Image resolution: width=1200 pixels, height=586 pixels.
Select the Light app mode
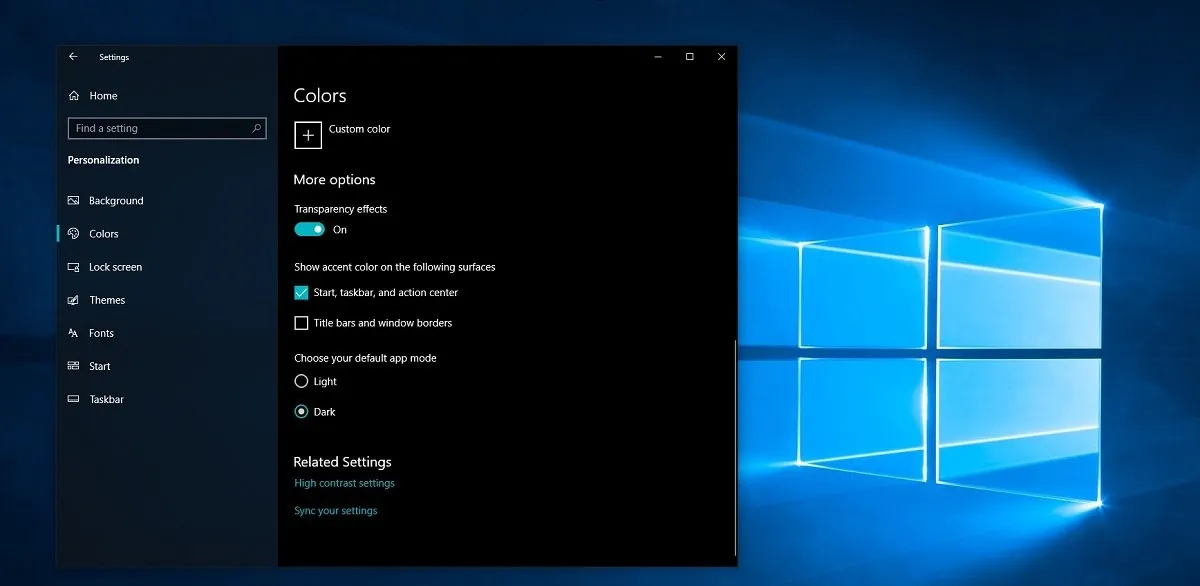(x=301, y=381)
